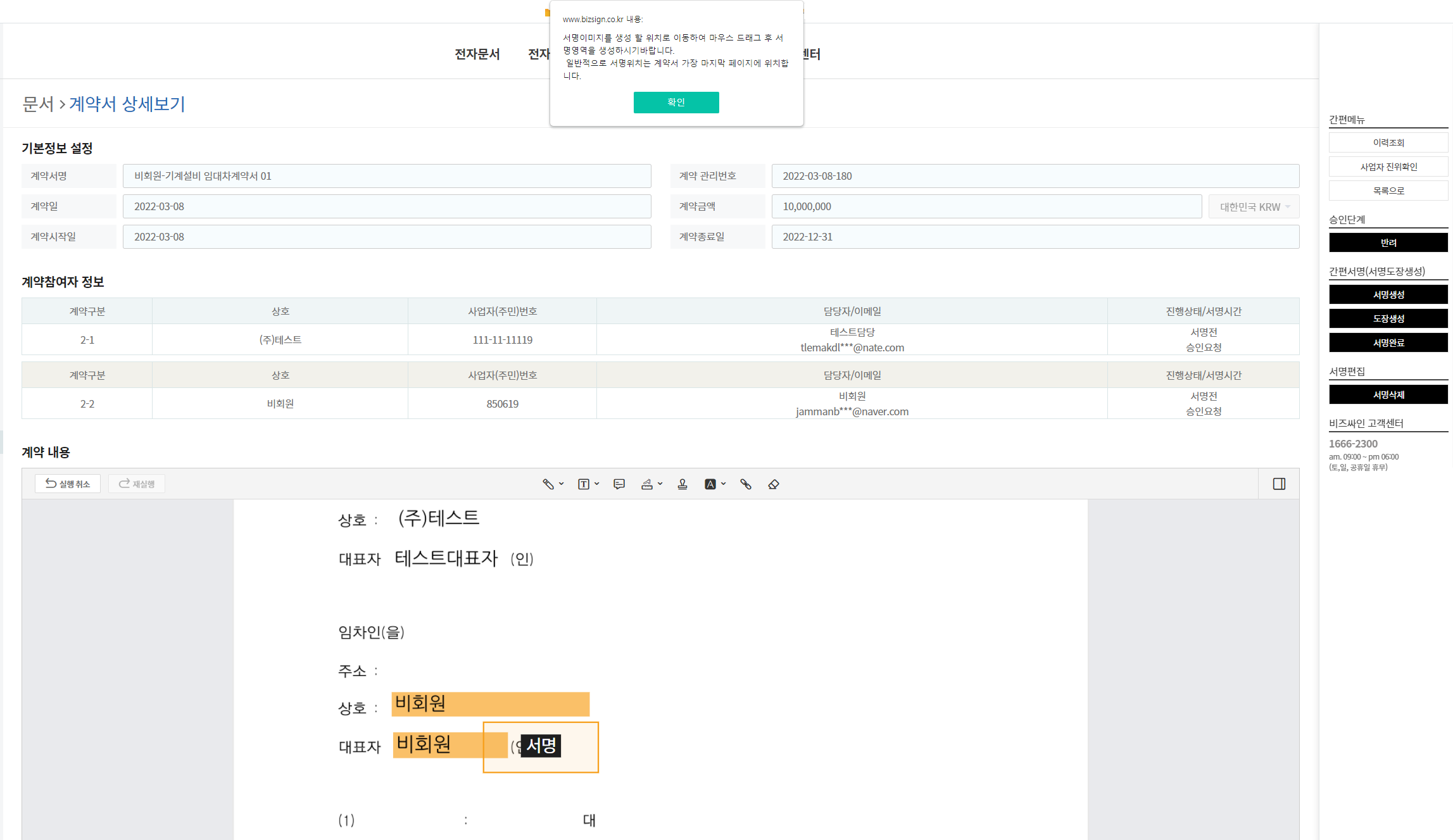Select the text box tool
Image resolution: width=1453 pixels, height=840 pixels.
(x=583, y=484)
